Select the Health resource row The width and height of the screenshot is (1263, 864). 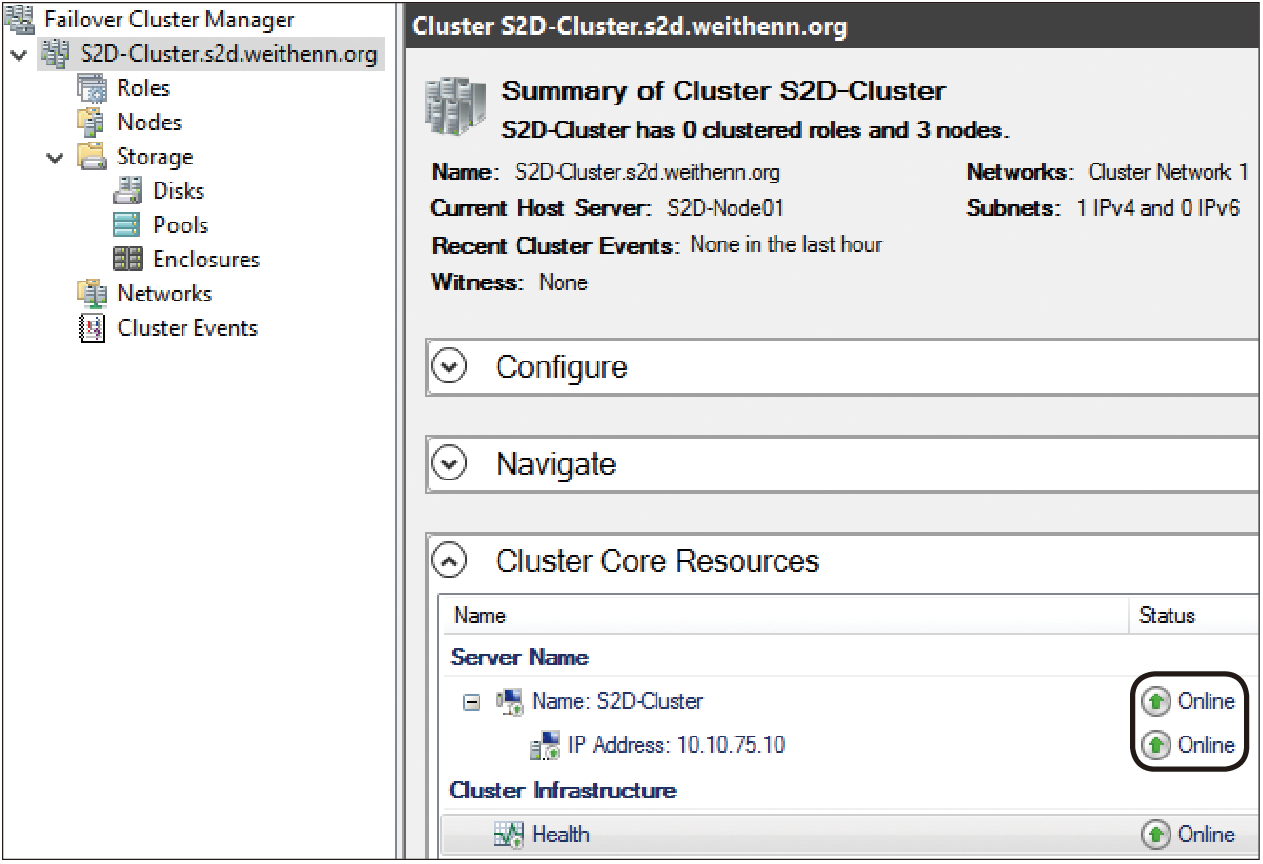(850, 834)
